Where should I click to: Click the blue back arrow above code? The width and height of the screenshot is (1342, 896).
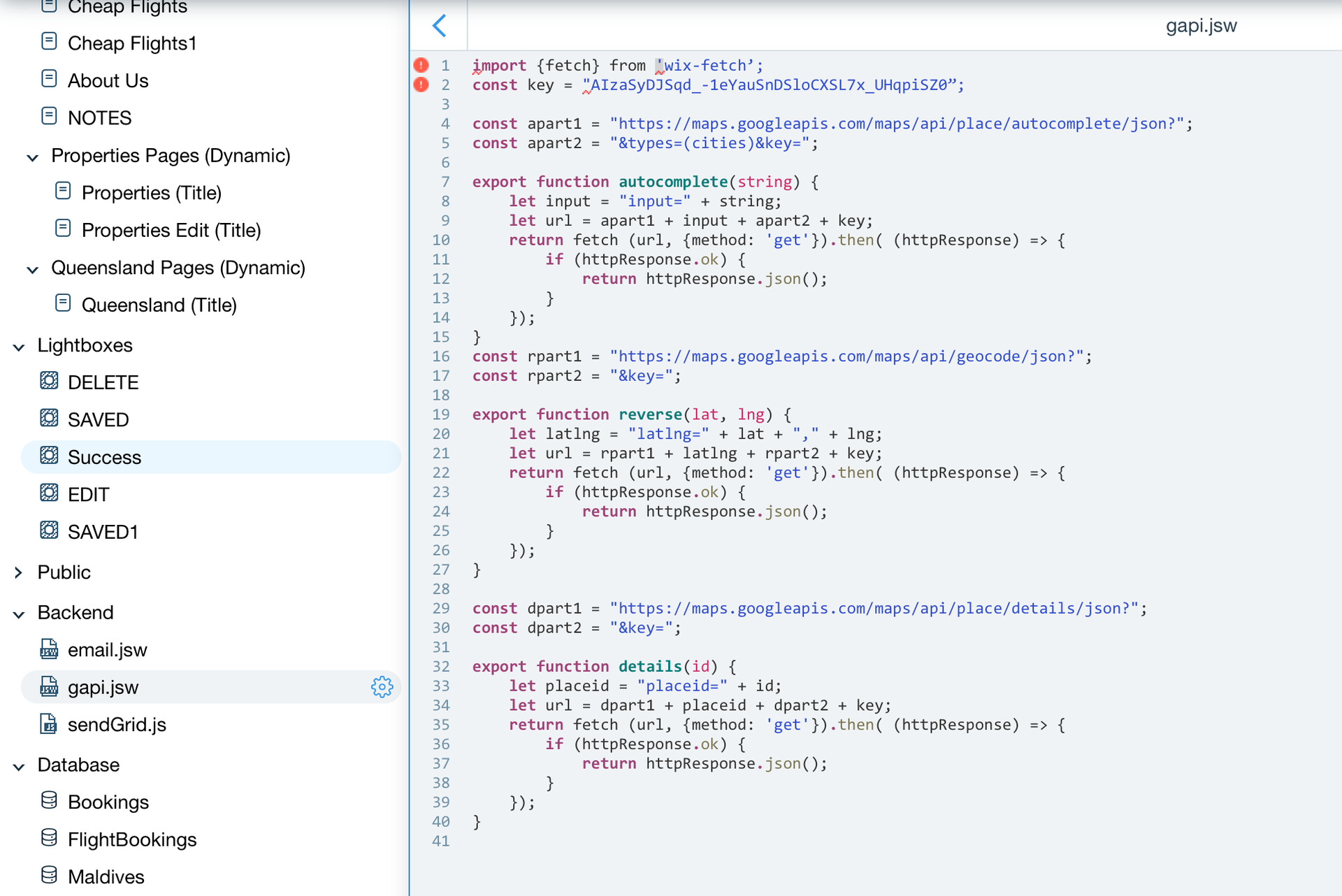click(440, 26)
